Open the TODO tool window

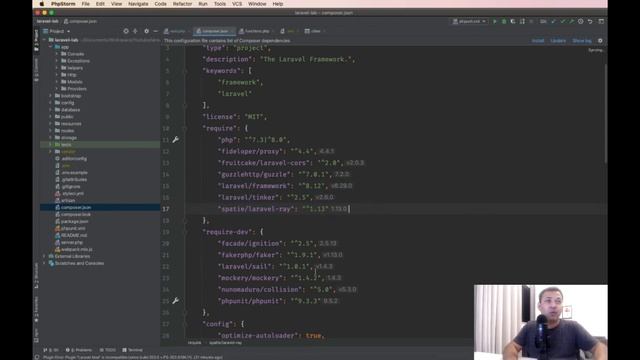point(108,350)
